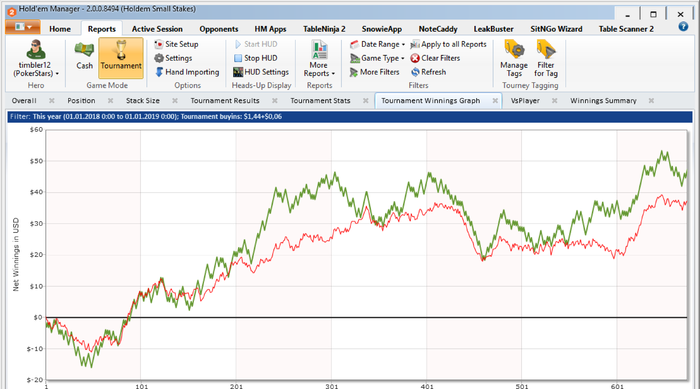The width and height of the screenshot is (700, 389).
Task: Open the Date Range filter dropdown
Action: click(x=377, y=44)
